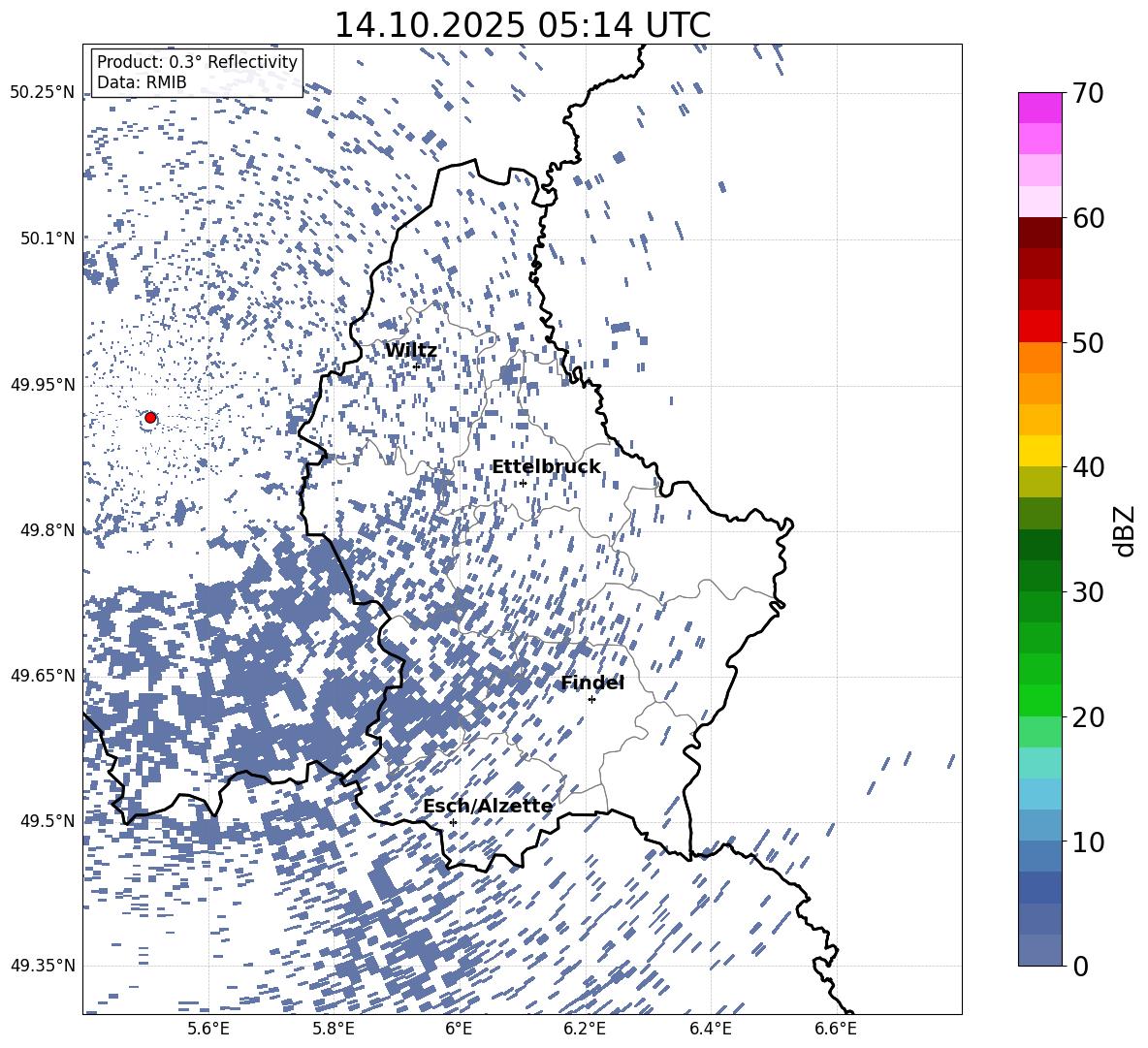Click the latitude label 49.95°N
This screenshot has height=1048, width=1148.
43,384
